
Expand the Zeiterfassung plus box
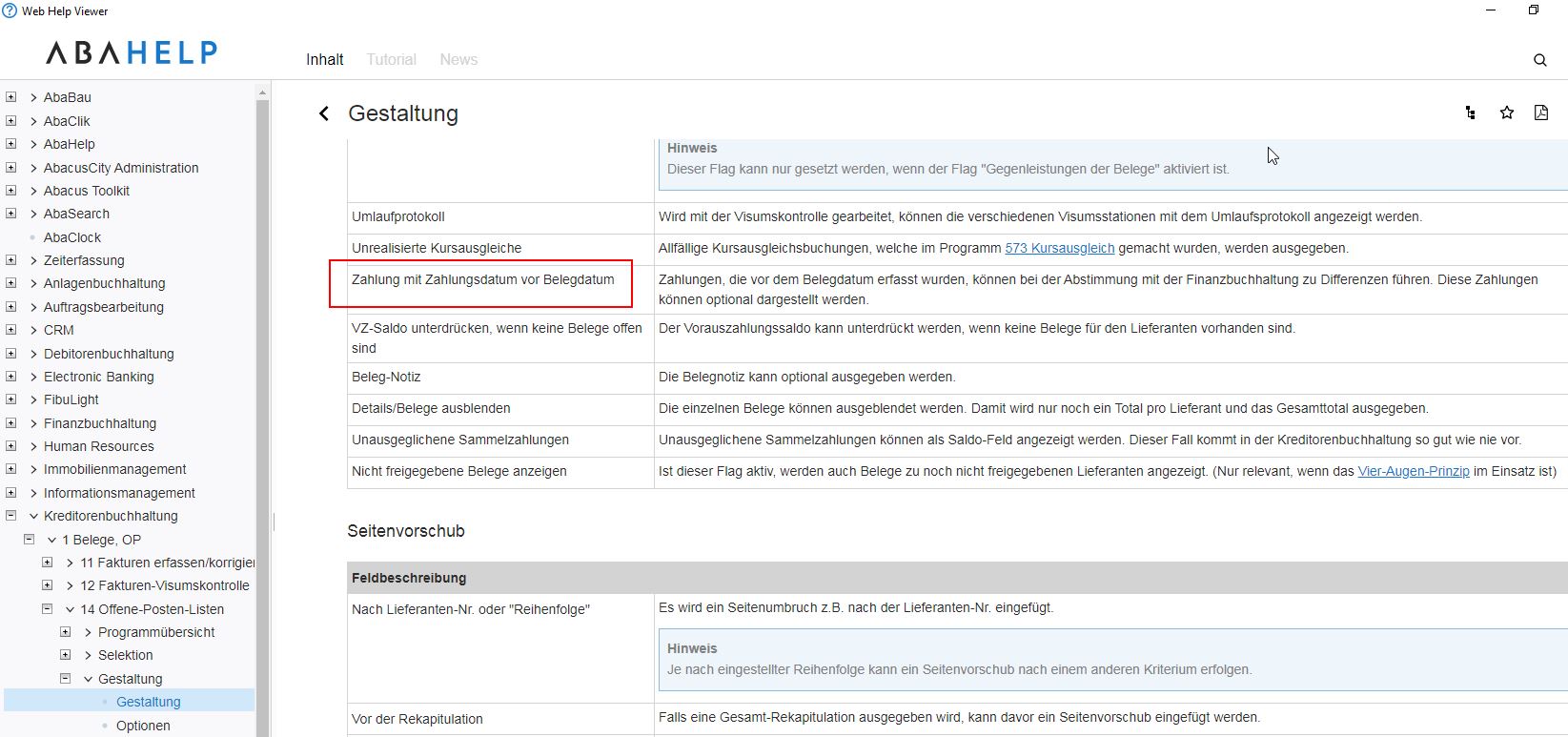(10, 260)
